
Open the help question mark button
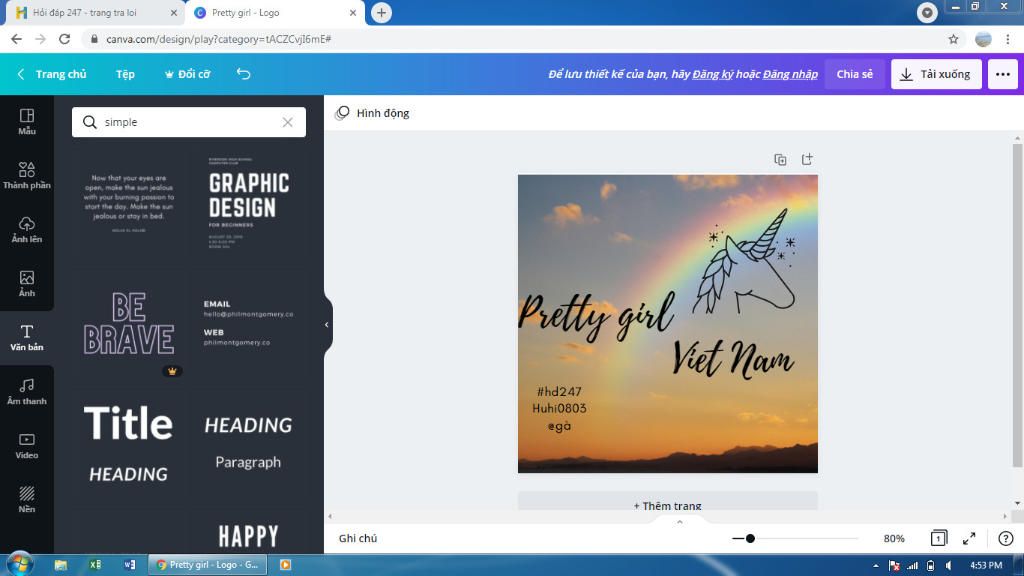pyautogui.click(x=1006, y=539)
